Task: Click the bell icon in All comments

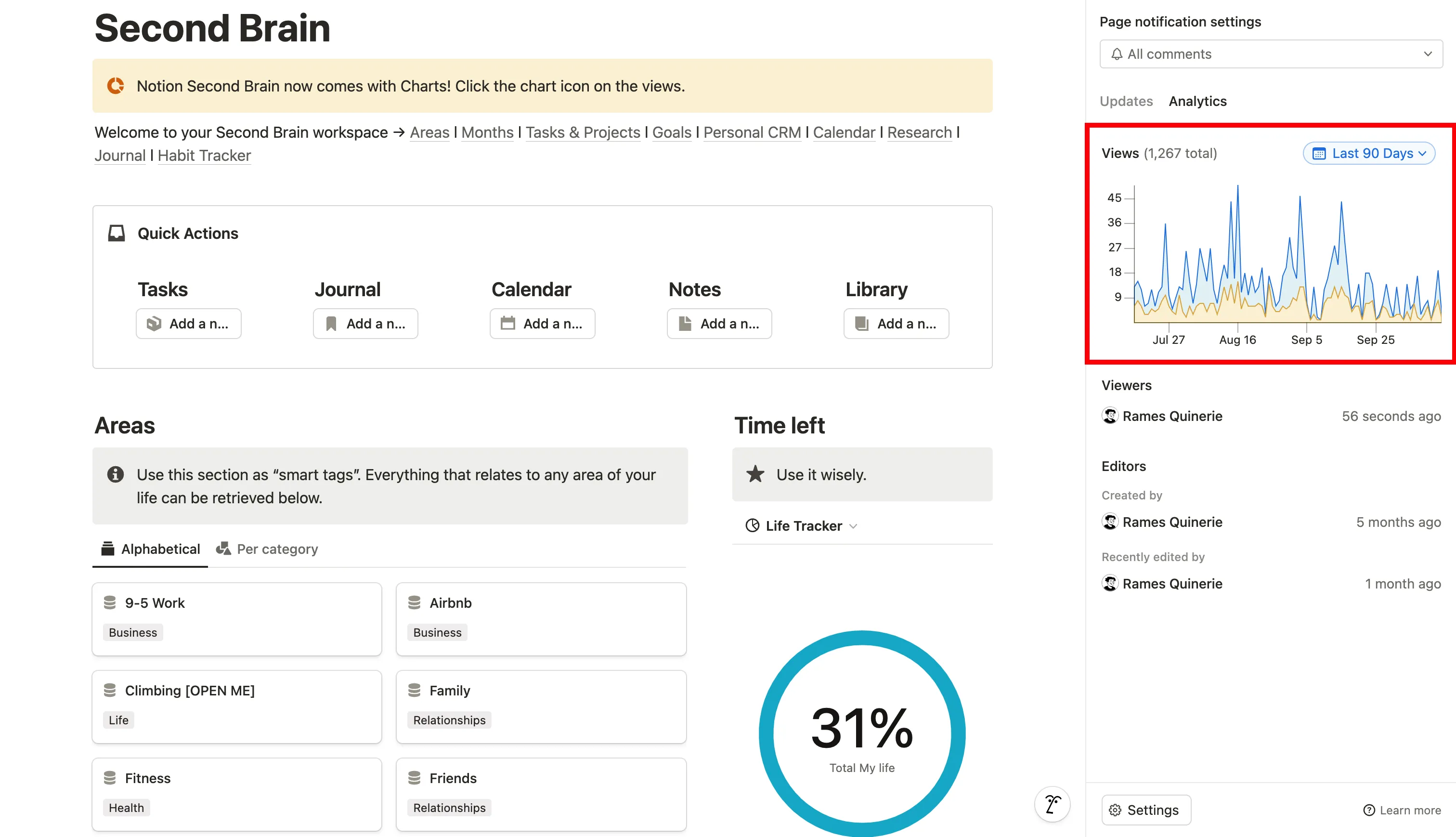Action: coord(1117,54)
